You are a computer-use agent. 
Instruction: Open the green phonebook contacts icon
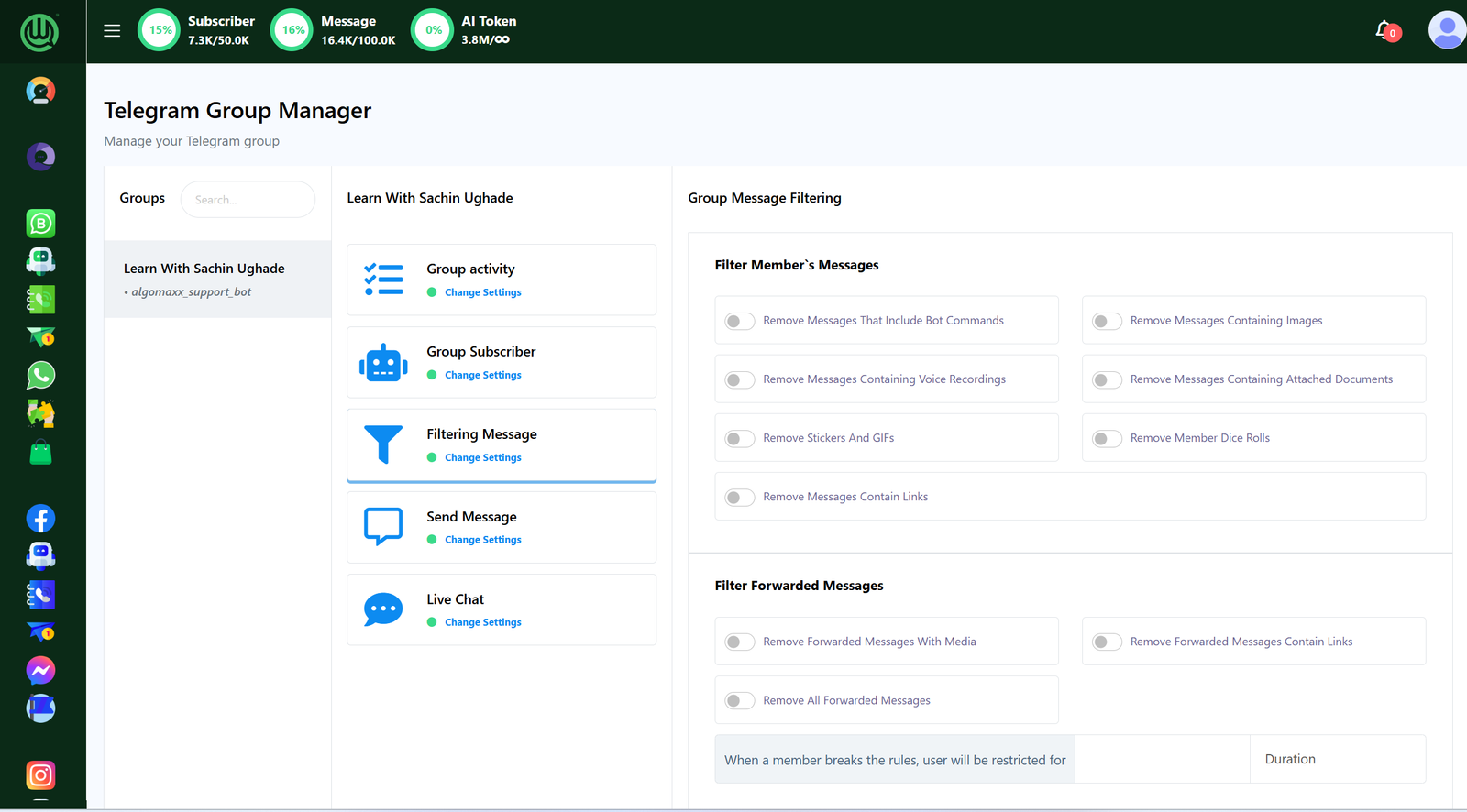coord(40,300)
